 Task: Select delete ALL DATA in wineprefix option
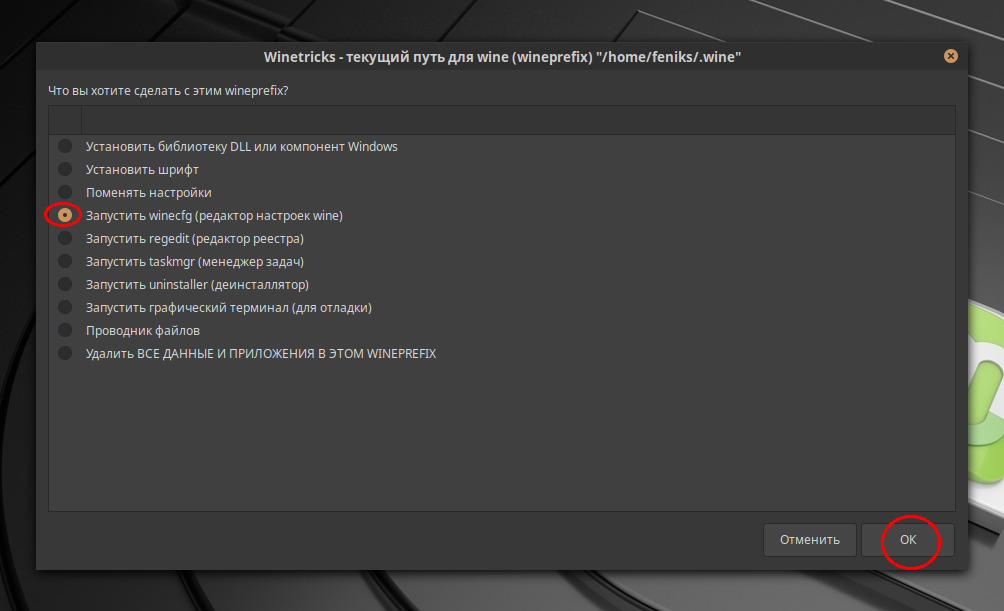point(65,354)
